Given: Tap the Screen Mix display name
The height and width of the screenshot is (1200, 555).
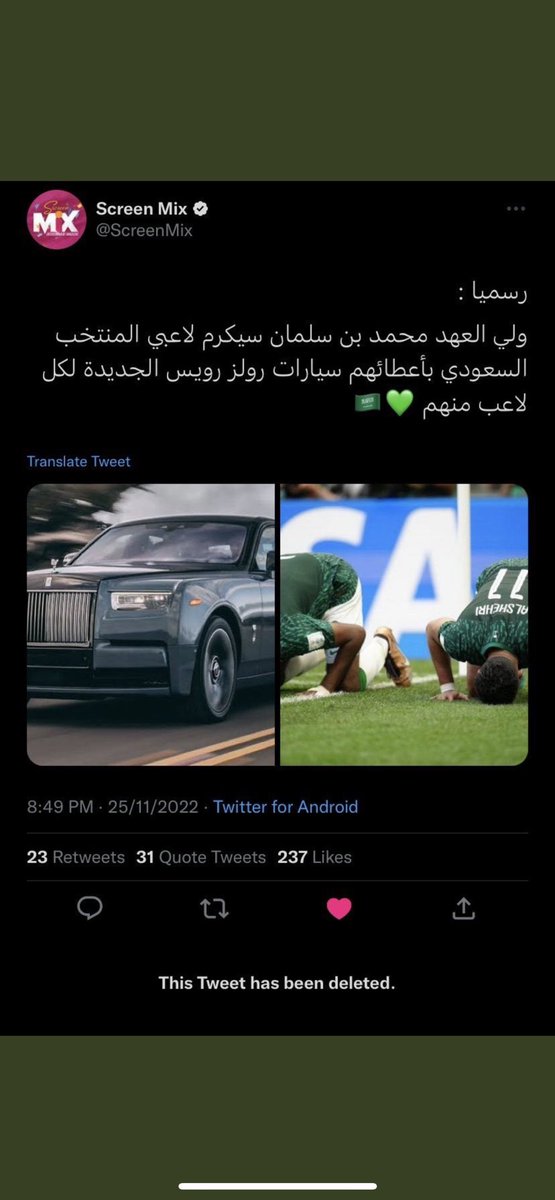Looking at the screenshot, I should [142, 209].
